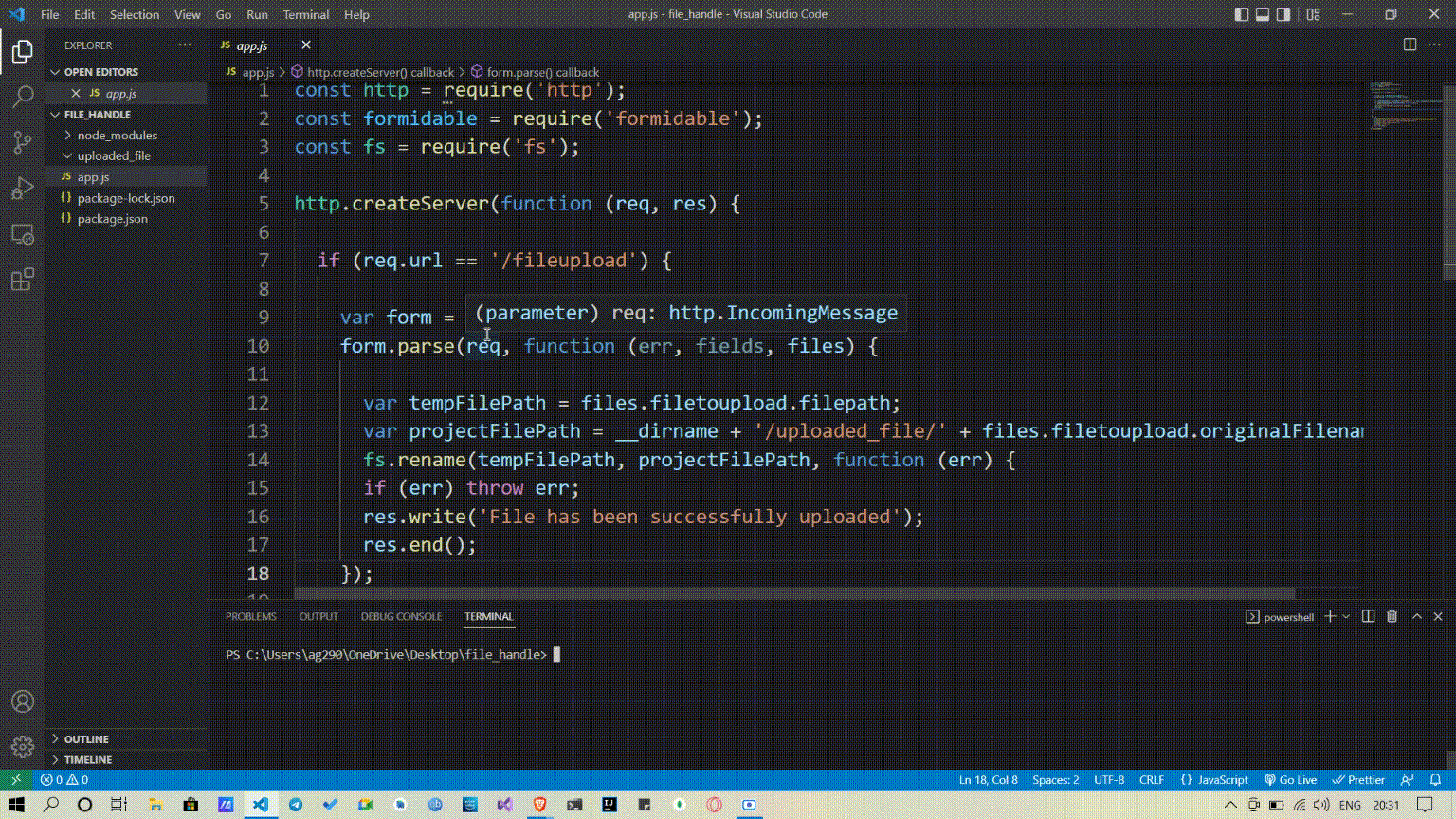Open Customize Layout control
The height and width of the screenshot is (819, 1456).
1313,14
